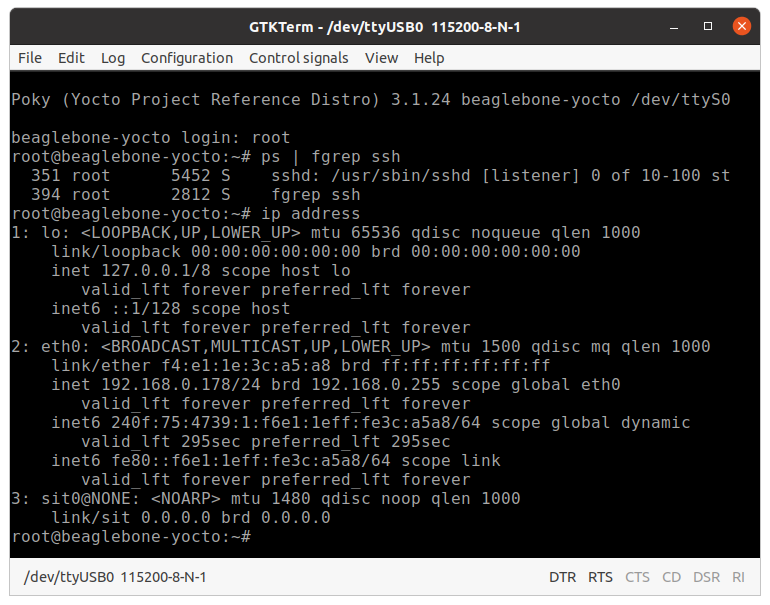Click the Poky Yocto Project banner line
This screenshot has width=770, height=605.
coord(371,100)
